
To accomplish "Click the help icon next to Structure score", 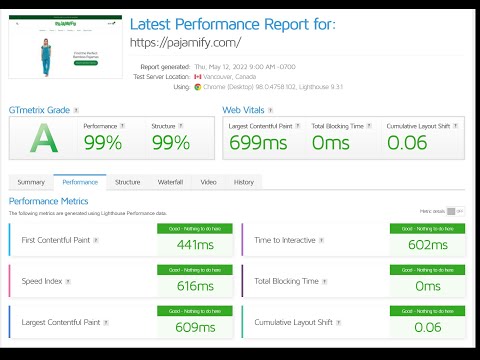I will point(181,126).
